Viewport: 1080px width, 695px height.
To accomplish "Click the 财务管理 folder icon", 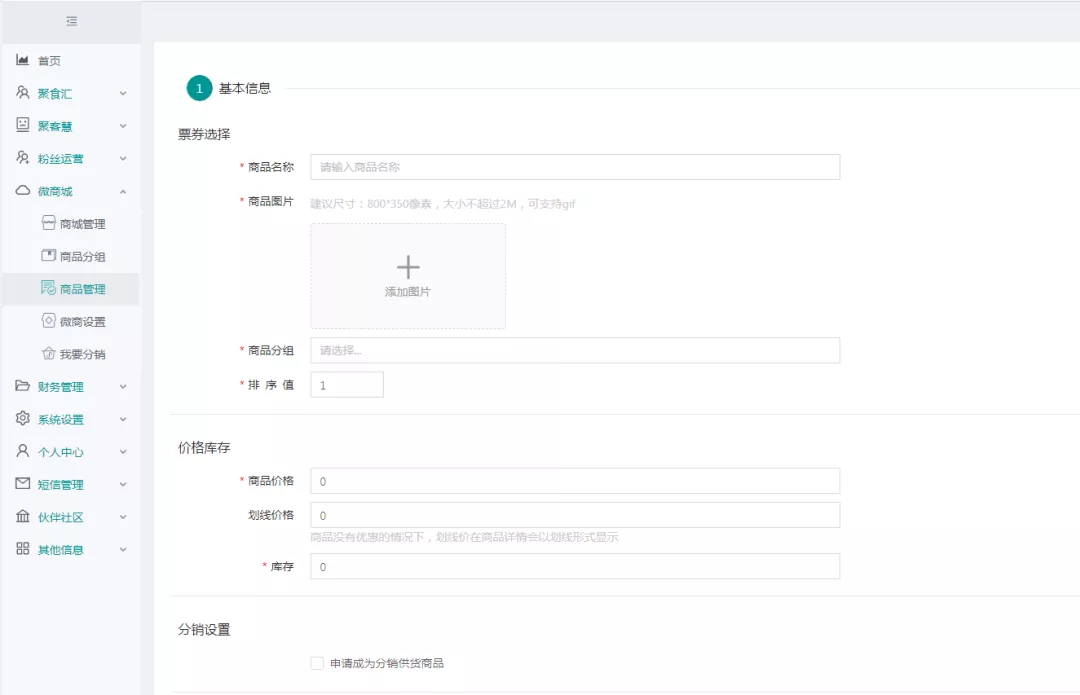I will click(23, 386).
